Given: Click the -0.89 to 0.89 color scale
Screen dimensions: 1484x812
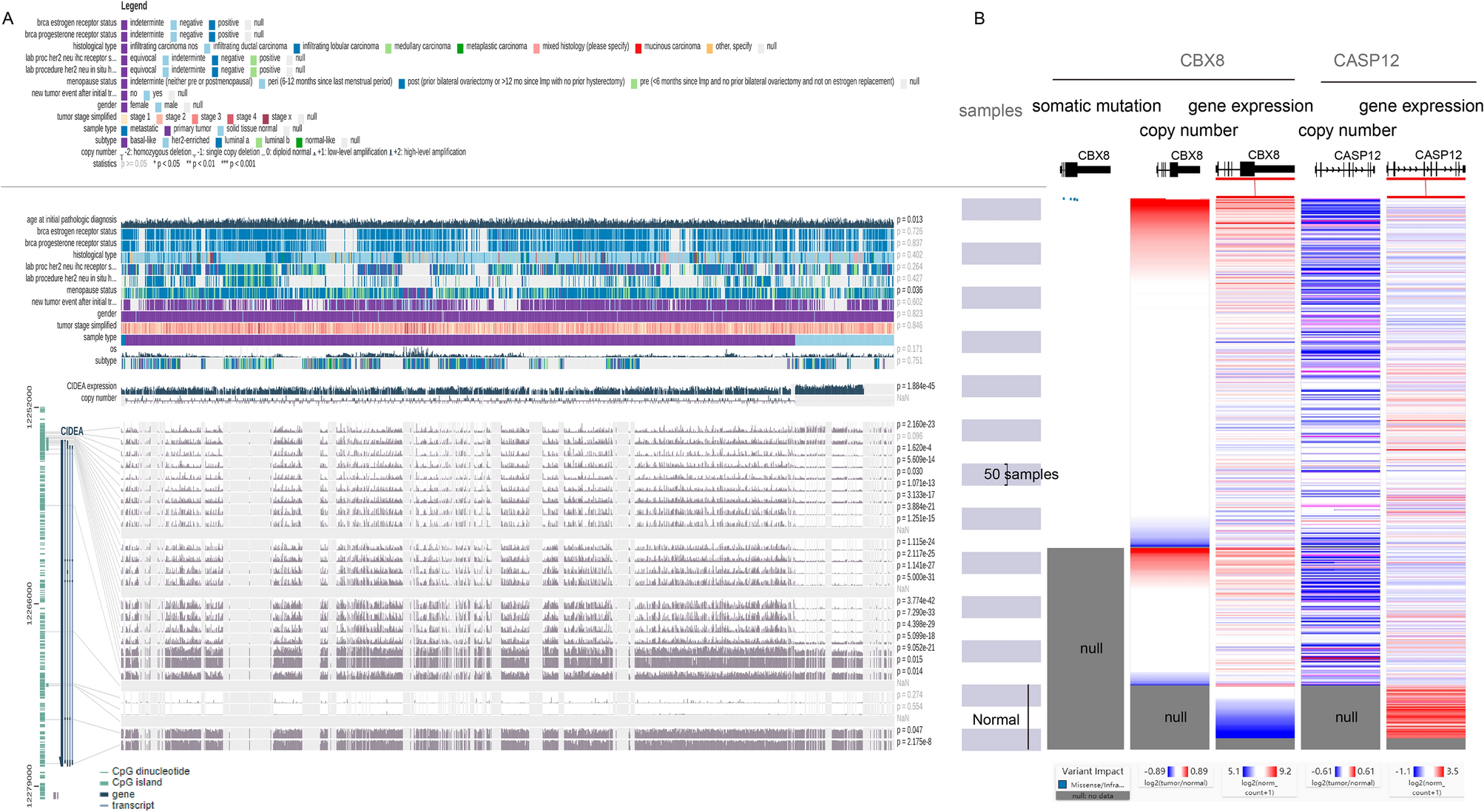Looking at the screenshot, I should tap(1176, 771).
